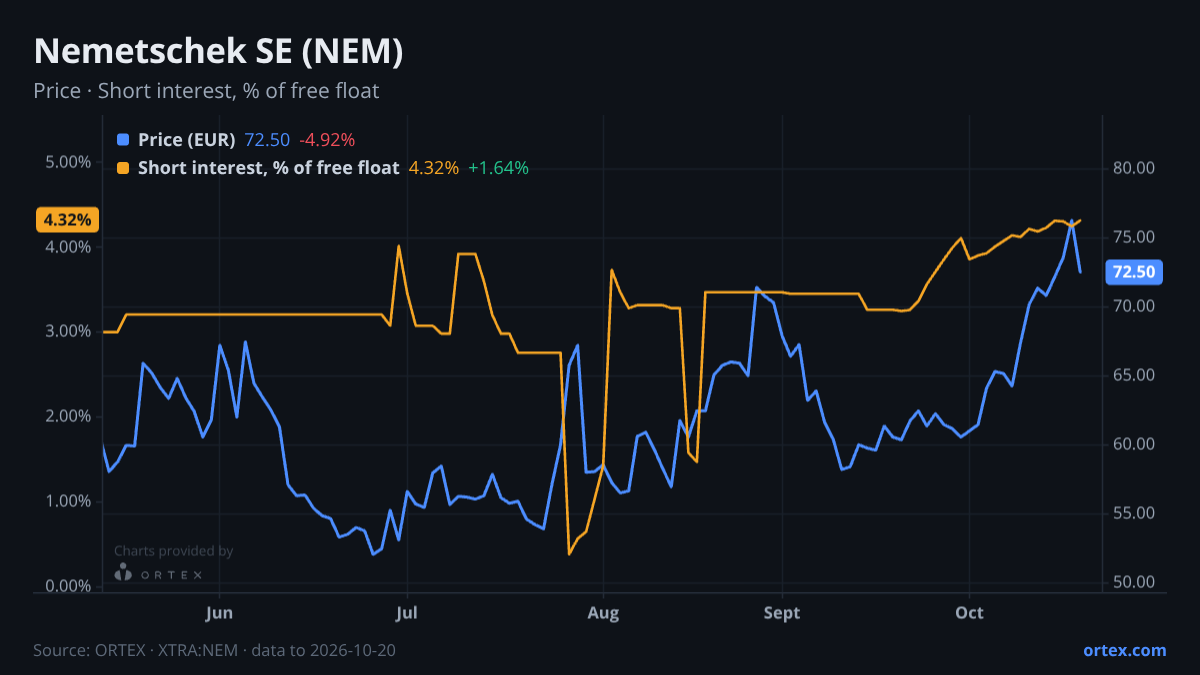Click the 55.00 right axis label
This screenshot has height=675, width=1200.
[1134, 513]
